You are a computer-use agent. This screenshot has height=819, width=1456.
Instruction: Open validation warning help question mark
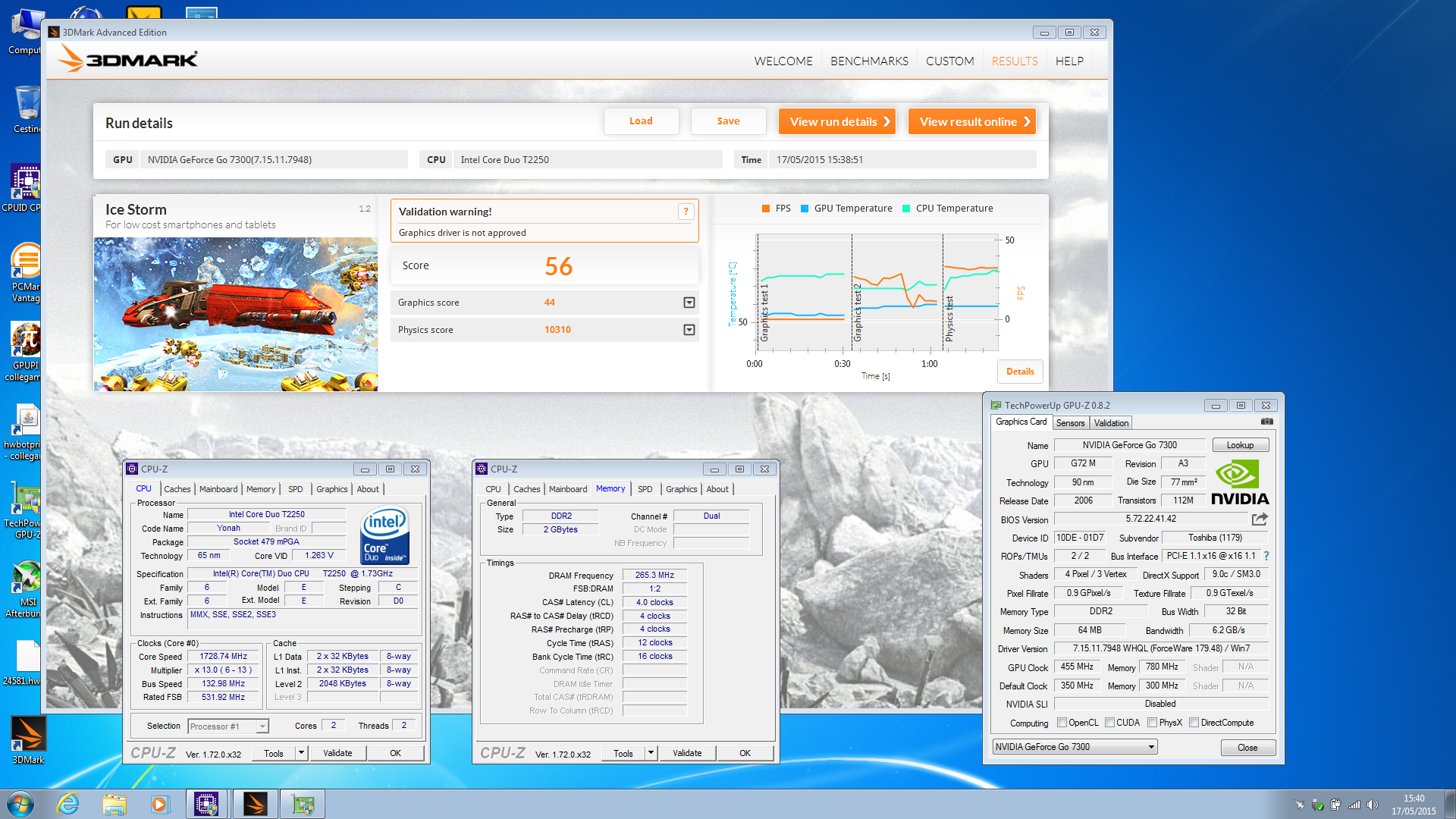click(686, 212)
